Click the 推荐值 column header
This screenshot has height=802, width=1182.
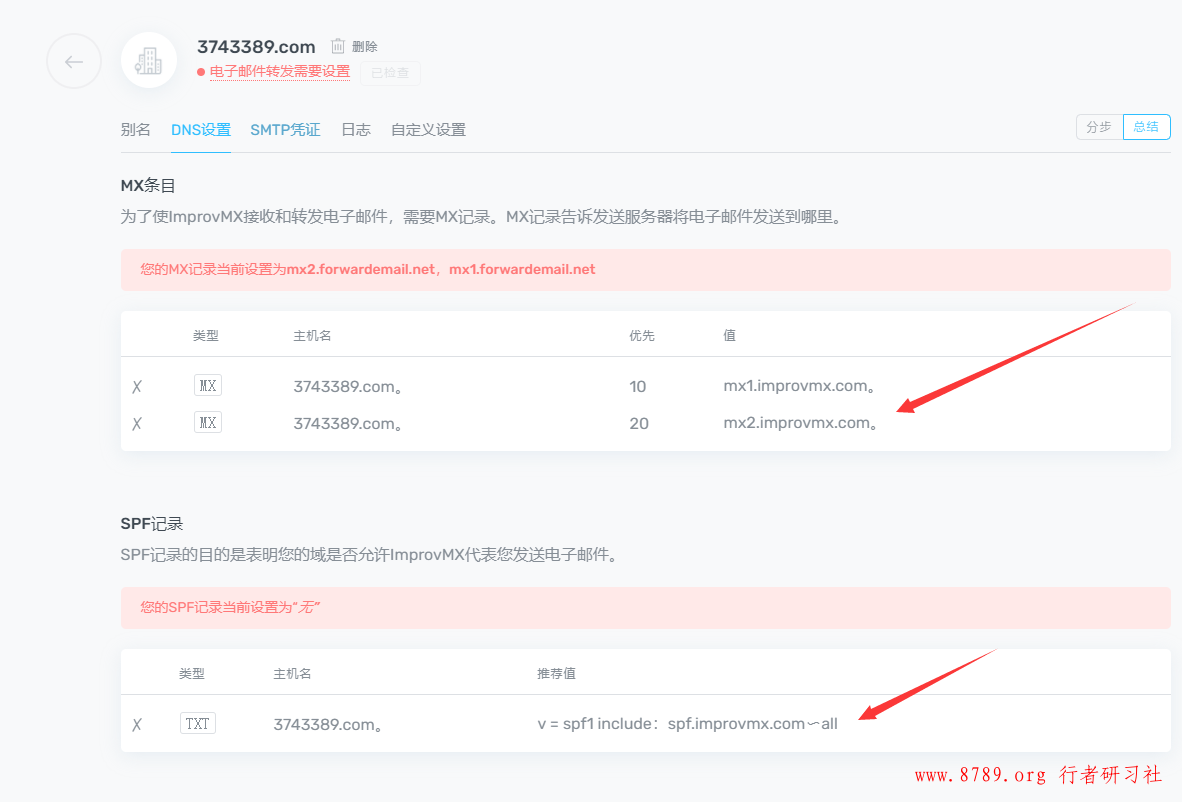pos(556,673)
